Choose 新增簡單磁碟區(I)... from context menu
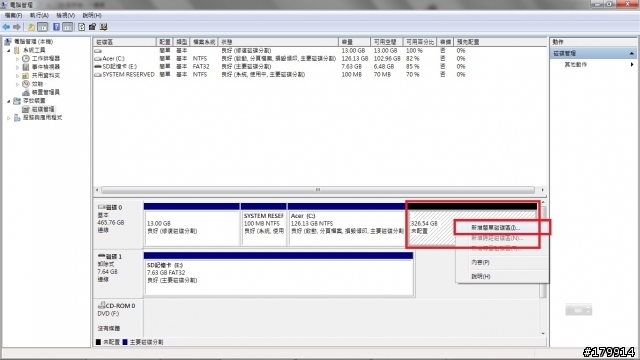The width and height of the screenshot is (640, 360). coord(502,227)
